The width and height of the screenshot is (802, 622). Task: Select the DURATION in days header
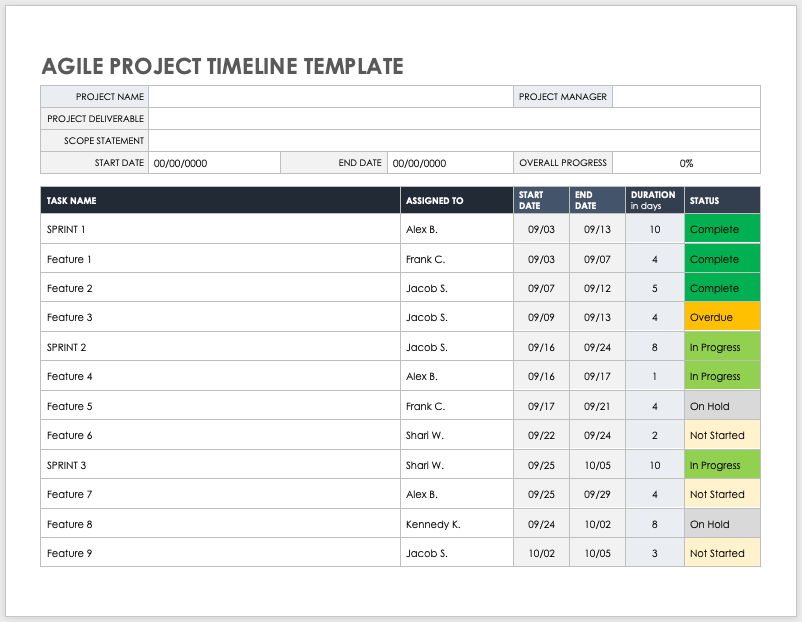[653, 200]
